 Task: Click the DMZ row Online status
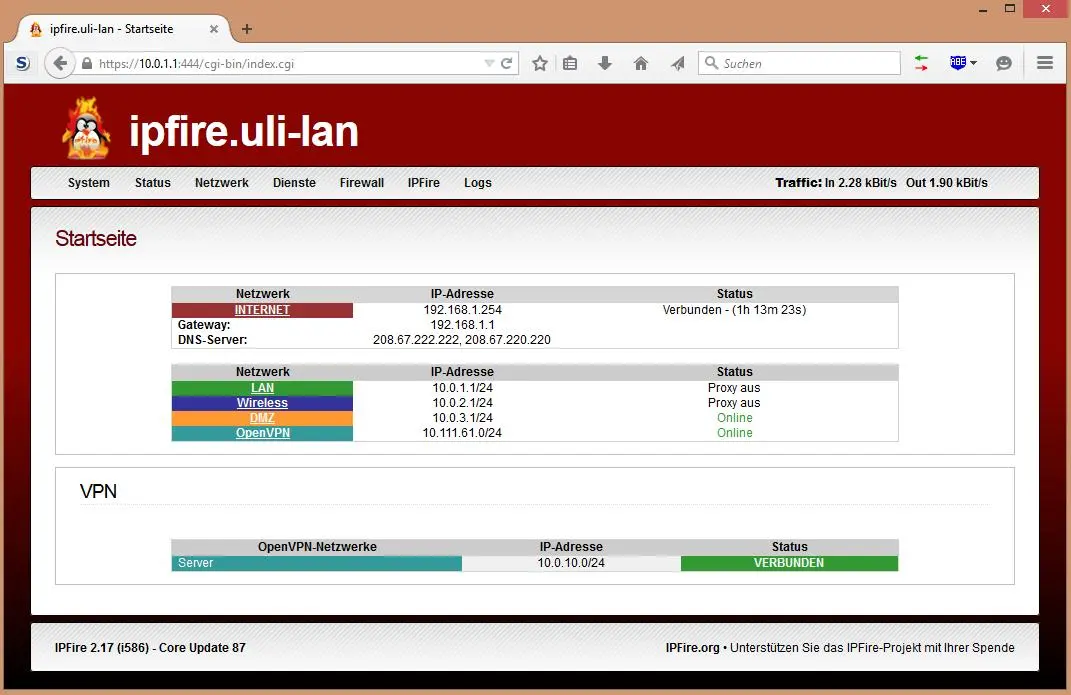pyautogui.click(x=735, y=418)
